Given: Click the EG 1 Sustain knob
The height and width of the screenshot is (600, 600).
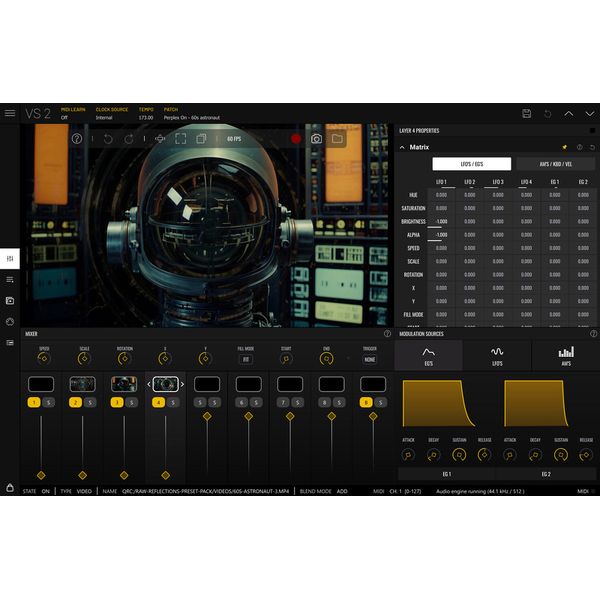Looking at the screenshot, I should 459,455.
